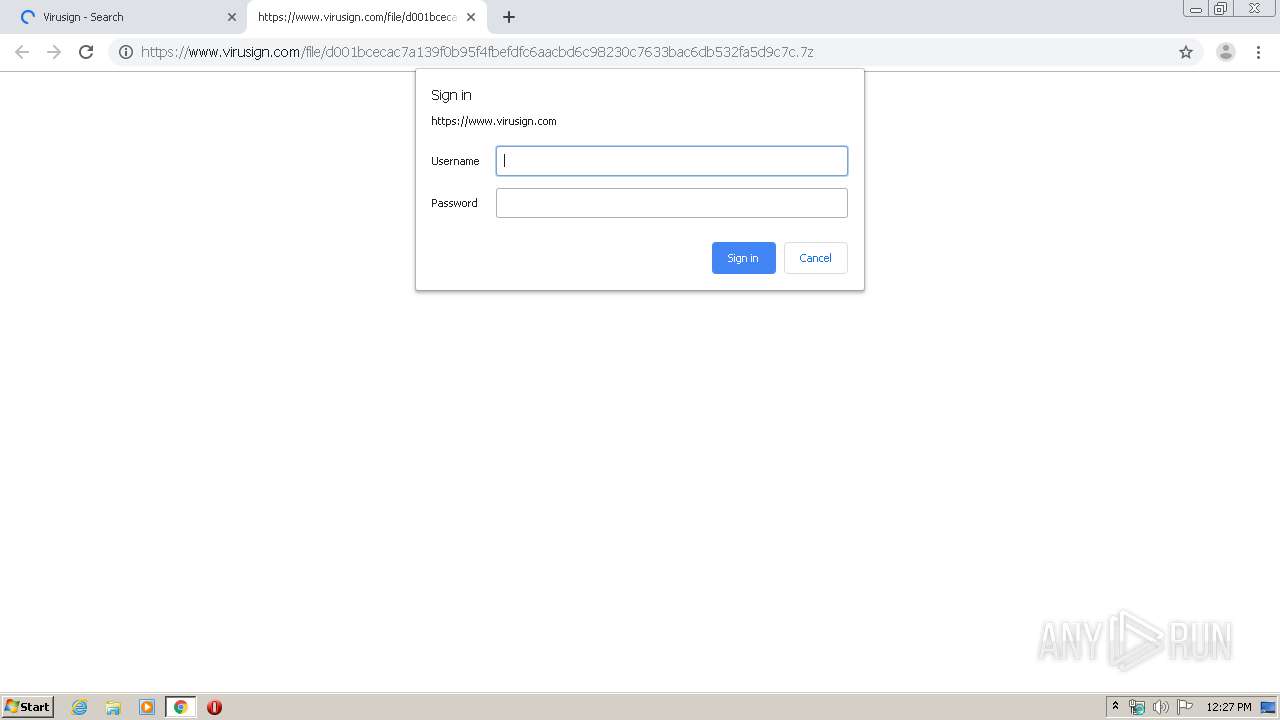This screenshot has height=720, width=1280.
Task: Open the Chrome profile avatar
Action: (1226, 52)
